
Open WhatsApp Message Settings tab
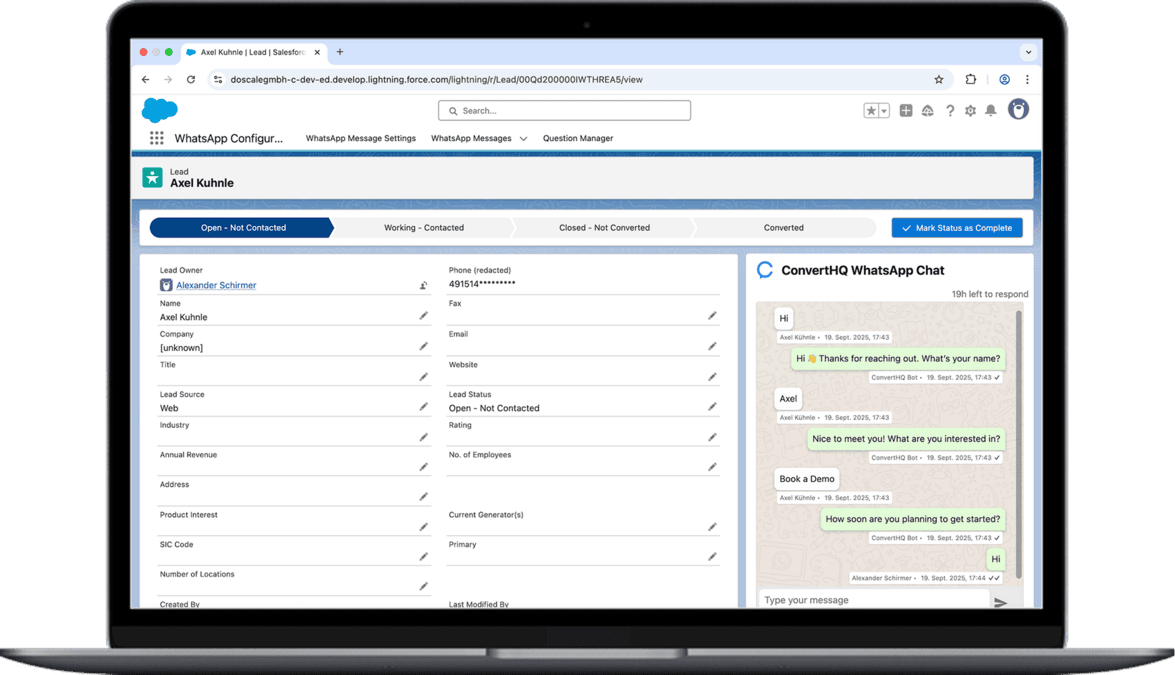(x=360, y=139)
